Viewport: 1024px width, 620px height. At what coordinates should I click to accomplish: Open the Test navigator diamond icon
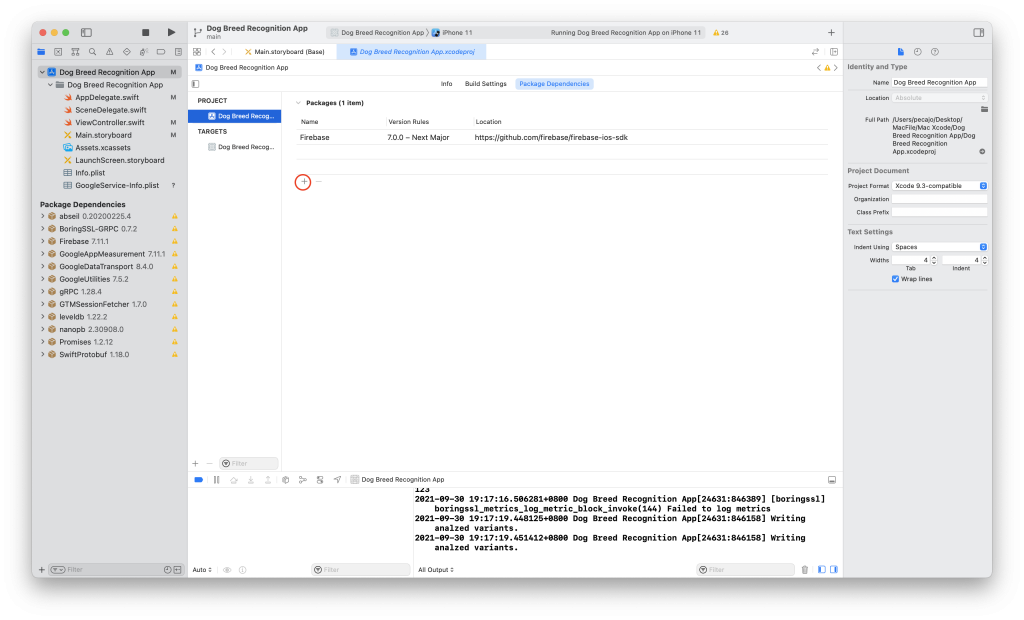127,52
